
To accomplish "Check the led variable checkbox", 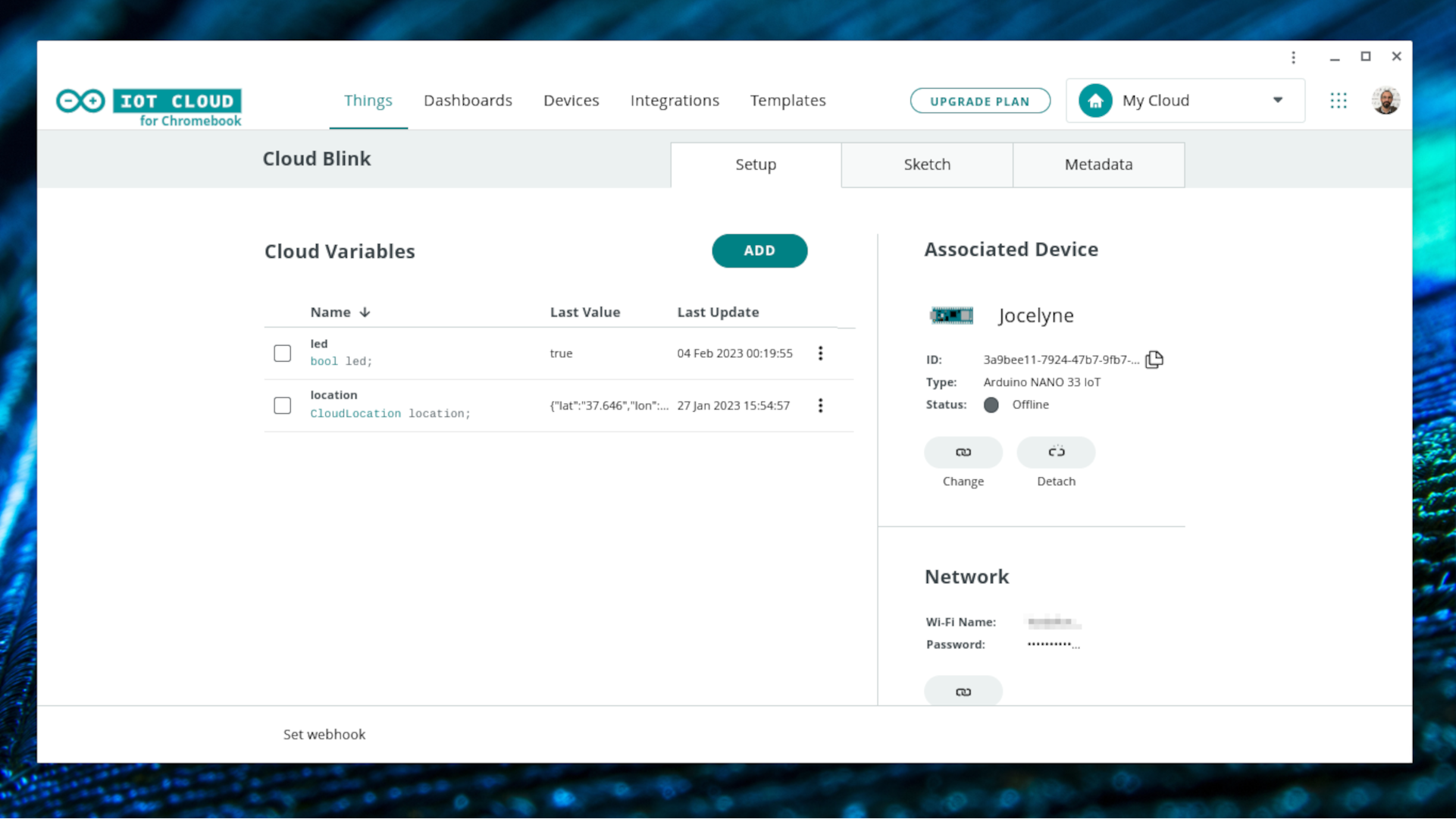I will (282, 353).
